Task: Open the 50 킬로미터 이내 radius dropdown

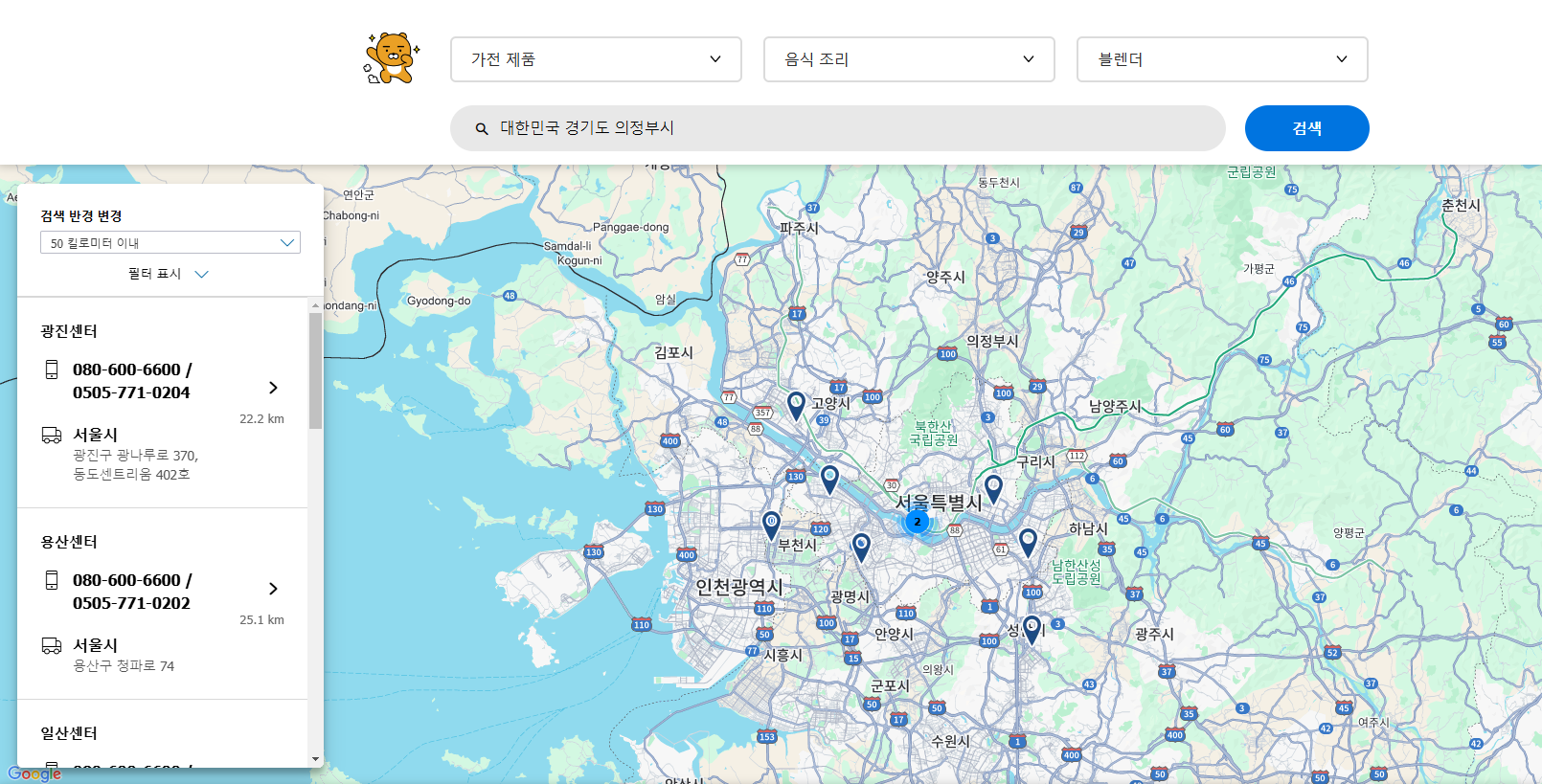Action: (x=170, y=242)
